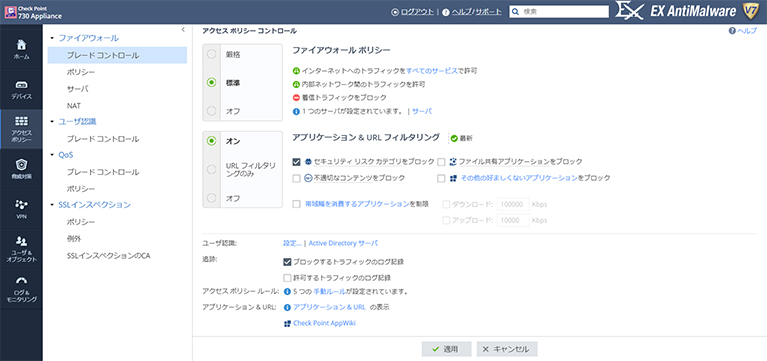Click the 不適切なコンテンツ icon
This screenshot has height=361, width=767.
308,178
